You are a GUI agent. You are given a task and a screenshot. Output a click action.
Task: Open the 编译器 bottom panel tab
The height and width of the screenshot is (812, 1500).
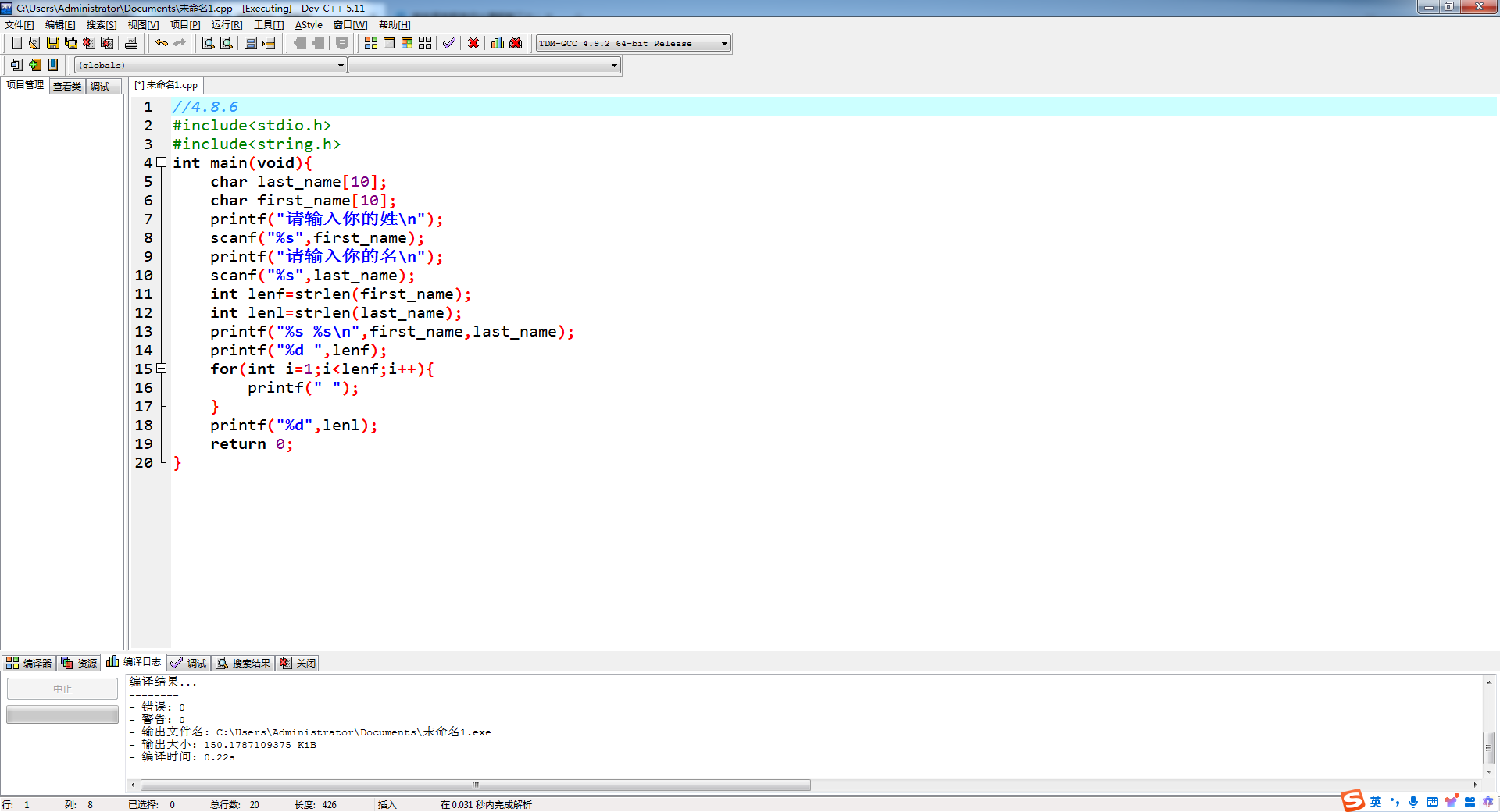pos(29,663)
